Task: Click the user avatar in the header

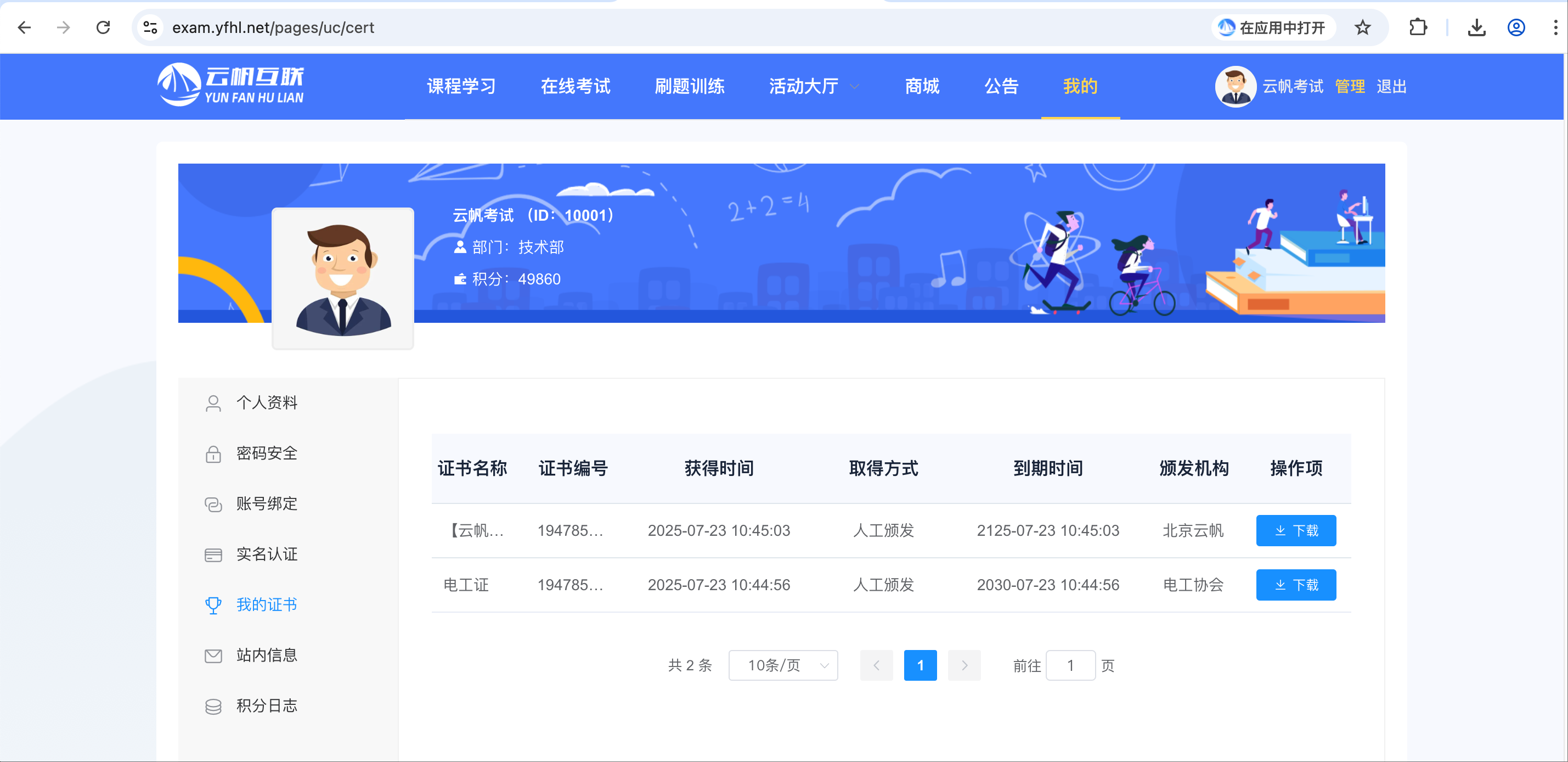Action: [x=1235, y=87]
